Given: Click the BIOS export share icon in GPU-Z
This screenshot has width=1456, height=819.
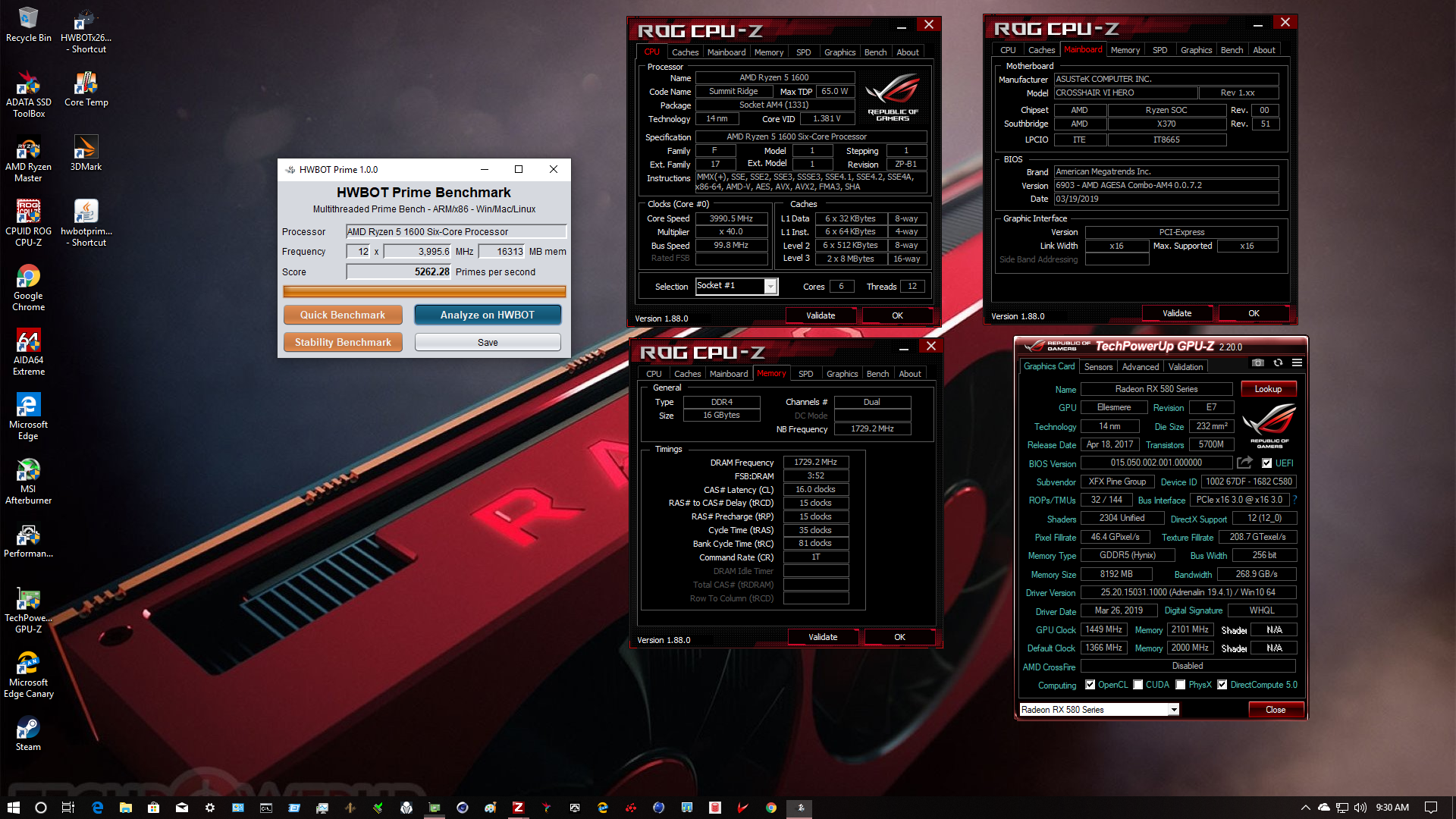Looking at the screenshot, I should [1244, 463].
